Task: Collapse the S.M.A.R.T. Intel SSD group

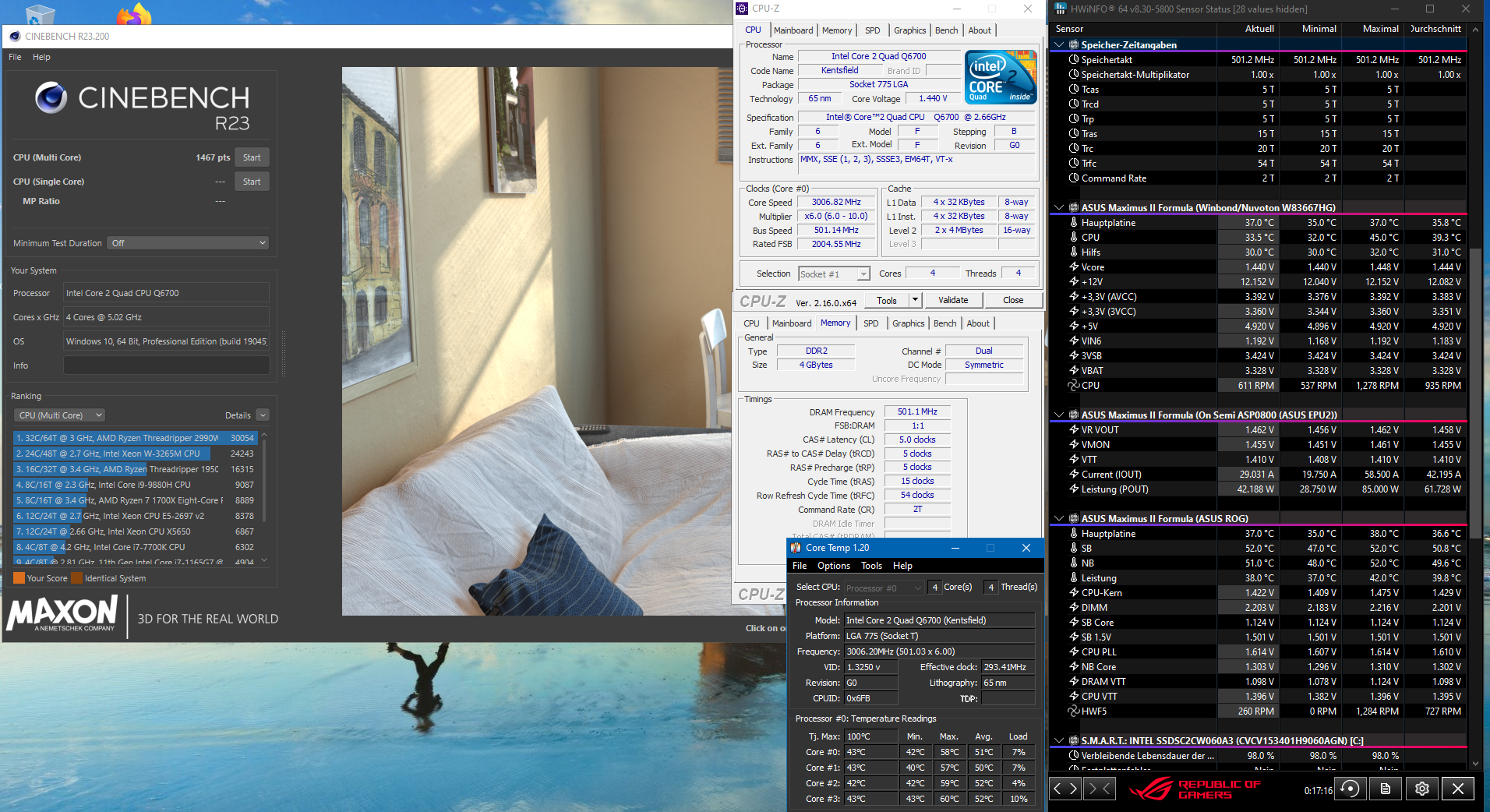Action: (1059, 741)
